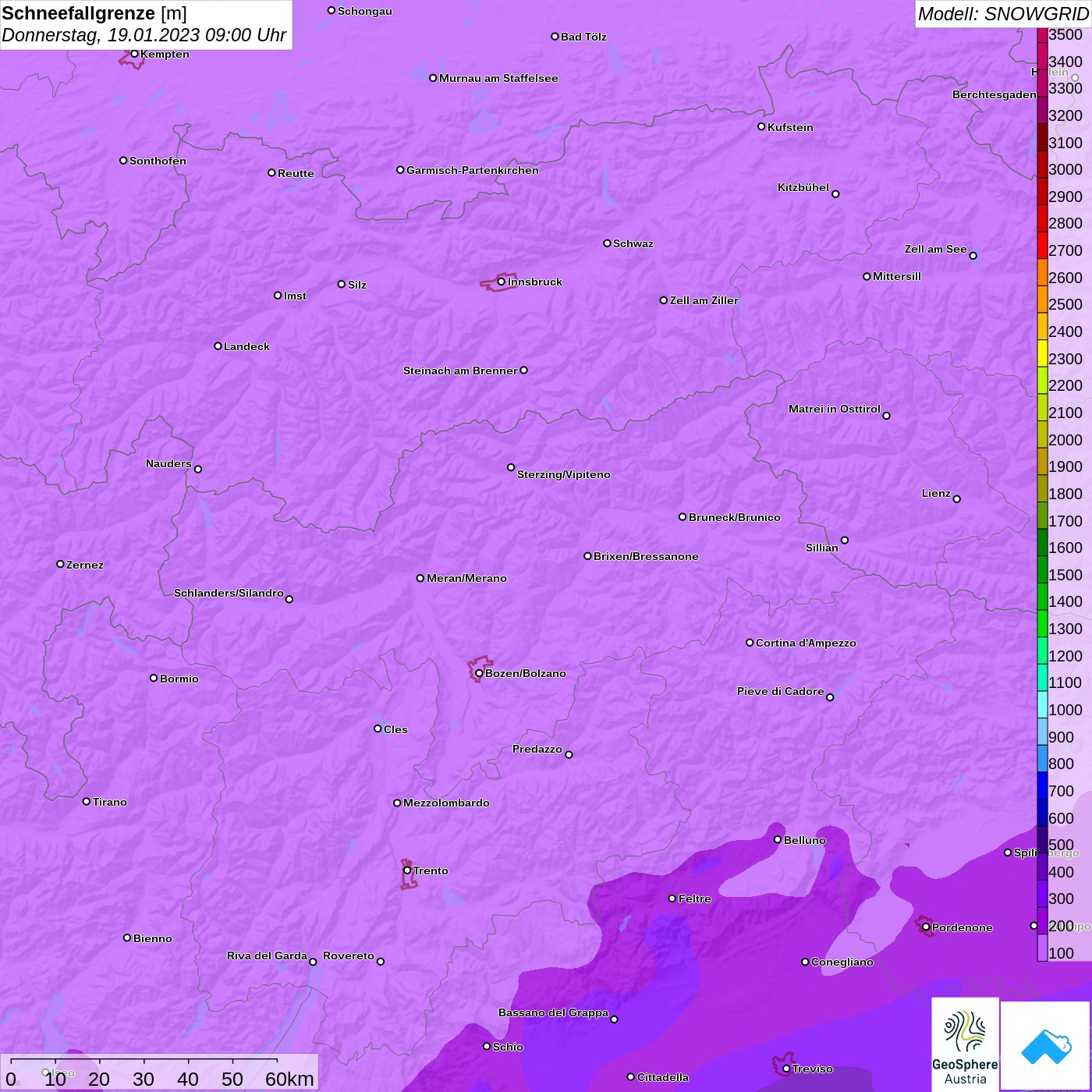Click the Matrei in Osttirol label

[x=835, y=409]
